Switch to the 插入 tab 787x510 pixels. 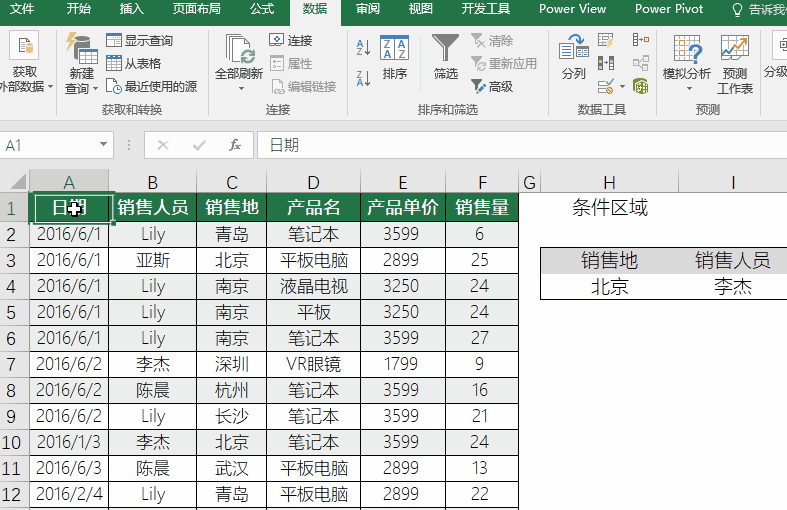(132, 9)
